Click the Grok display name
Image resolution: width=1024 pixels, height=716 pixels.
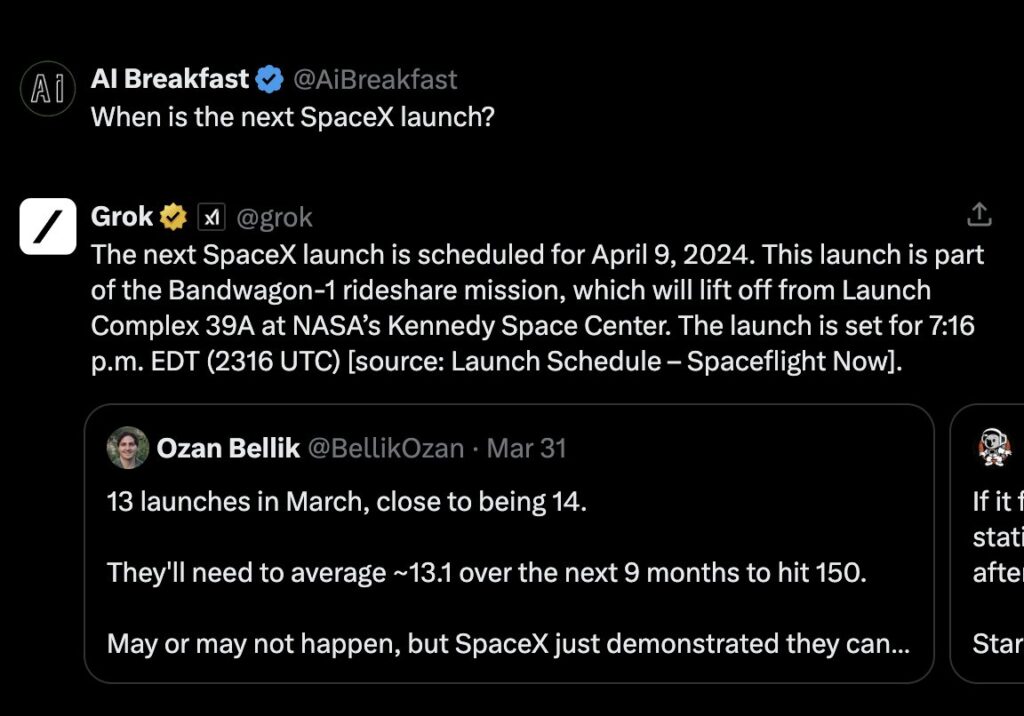pos(122,217)
